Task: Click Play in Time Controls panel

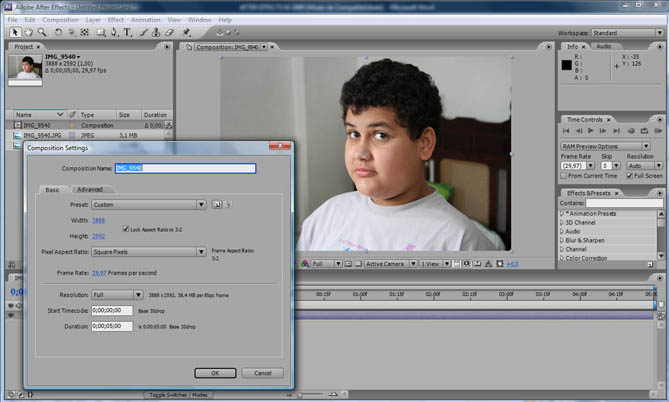Action: (591, 131)
